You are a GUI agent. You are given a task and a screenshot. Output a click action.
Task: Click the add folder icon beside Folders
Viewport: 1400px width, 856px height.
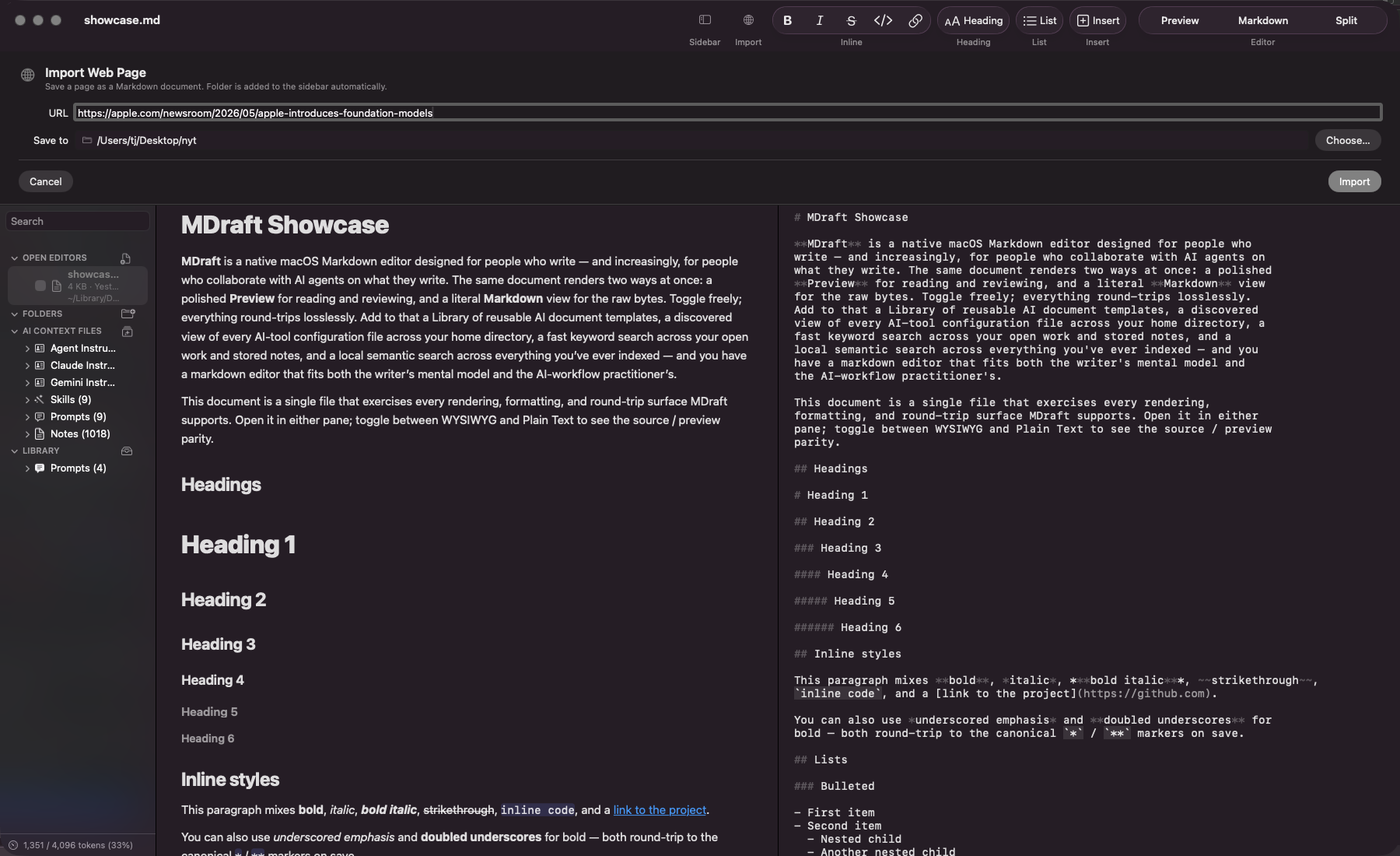pos(128,314)
